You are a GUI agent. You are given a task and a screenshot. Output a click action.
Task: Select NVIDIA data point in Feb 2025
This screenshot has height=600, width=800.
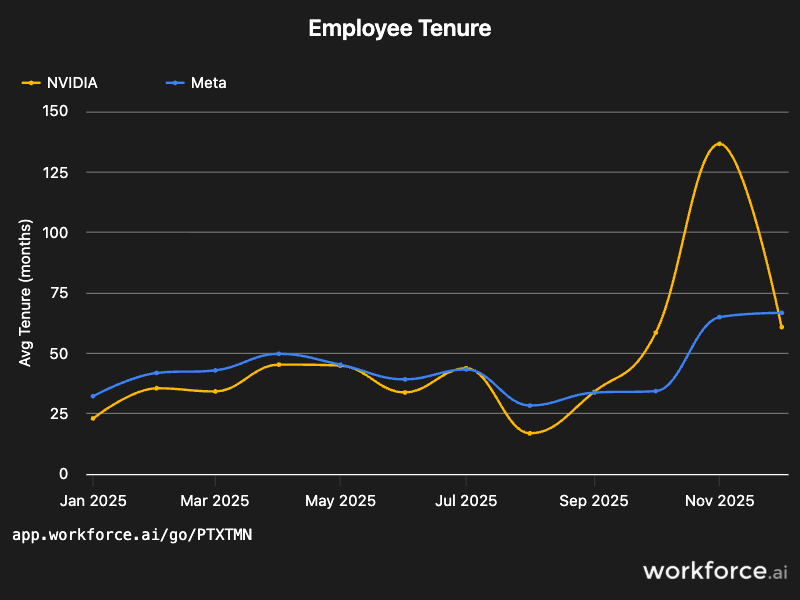(x=157, y=388)
